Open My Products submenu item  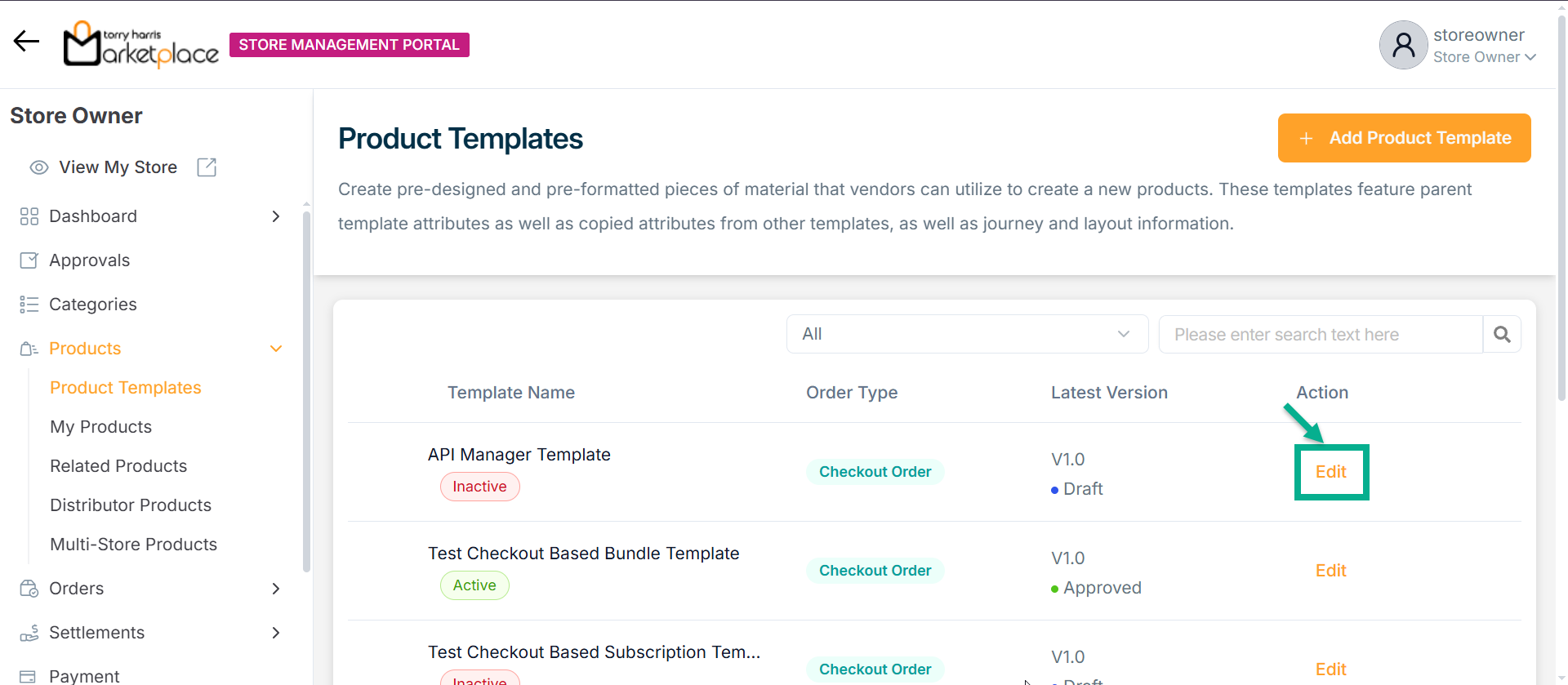pyautogui.click(x=101, y=427)
